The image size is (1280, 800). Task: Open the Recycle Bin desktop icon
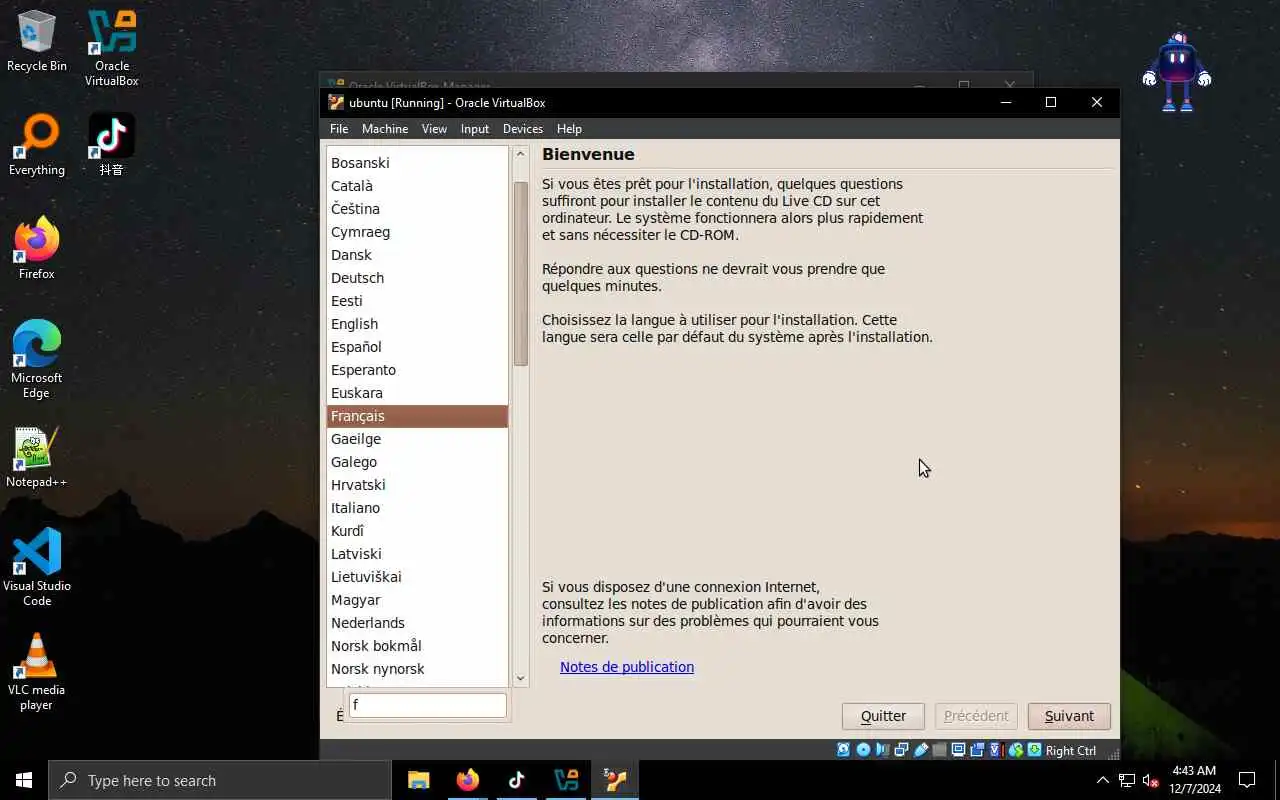point(37,41)
